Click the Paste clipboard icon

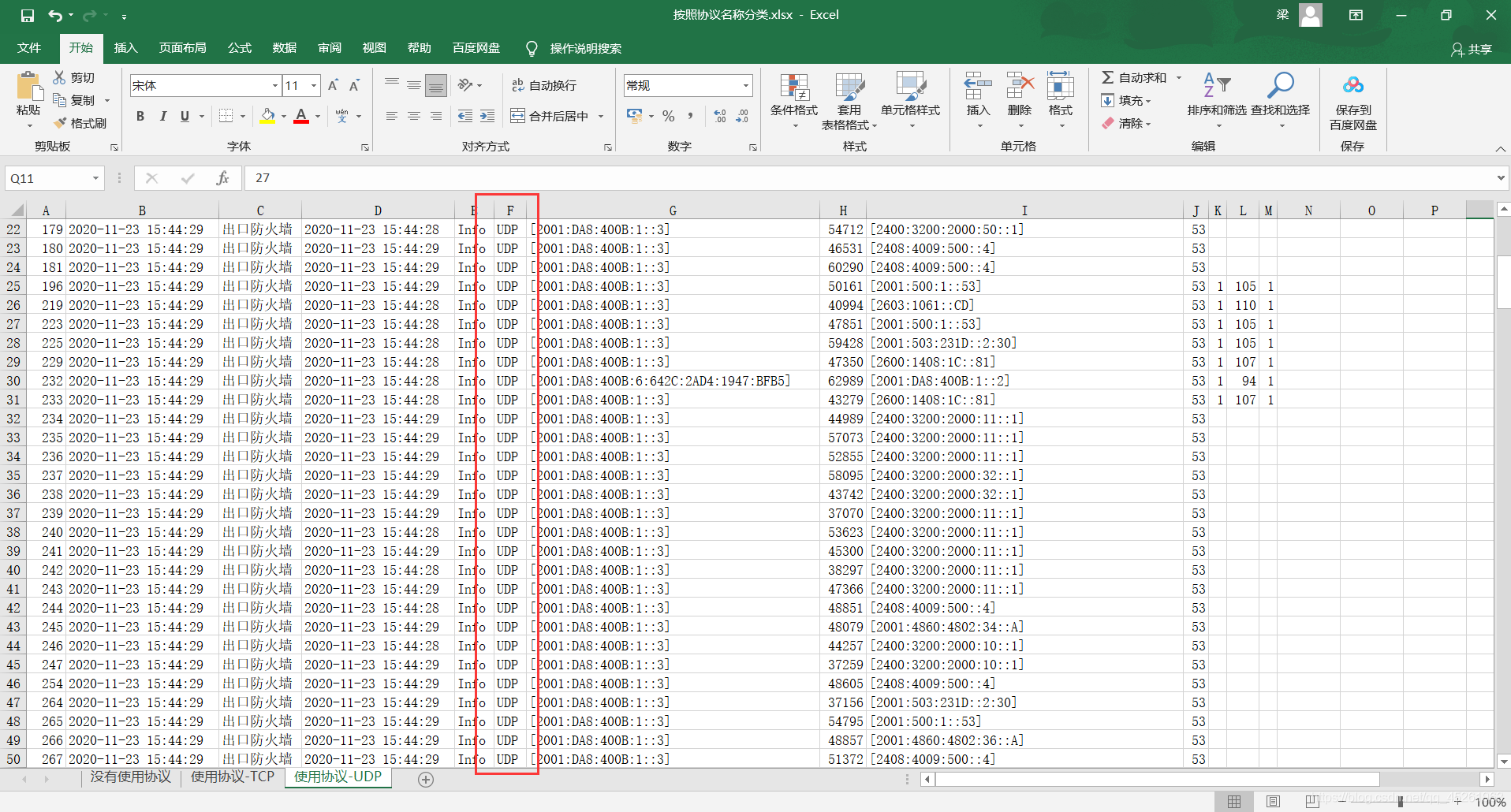[x=28, y=86]
